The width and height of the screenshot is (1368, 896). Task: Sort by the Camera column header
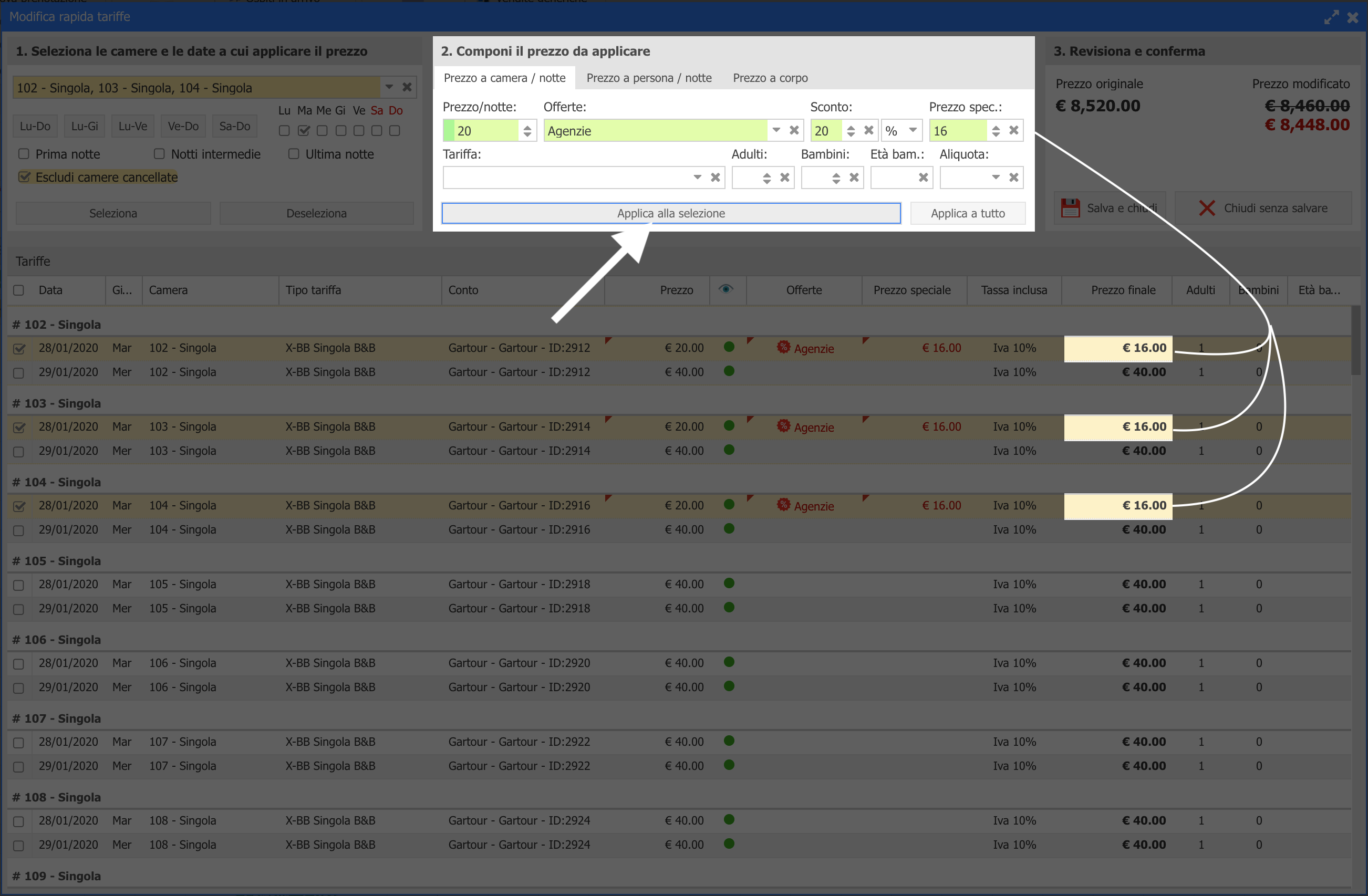210,290
